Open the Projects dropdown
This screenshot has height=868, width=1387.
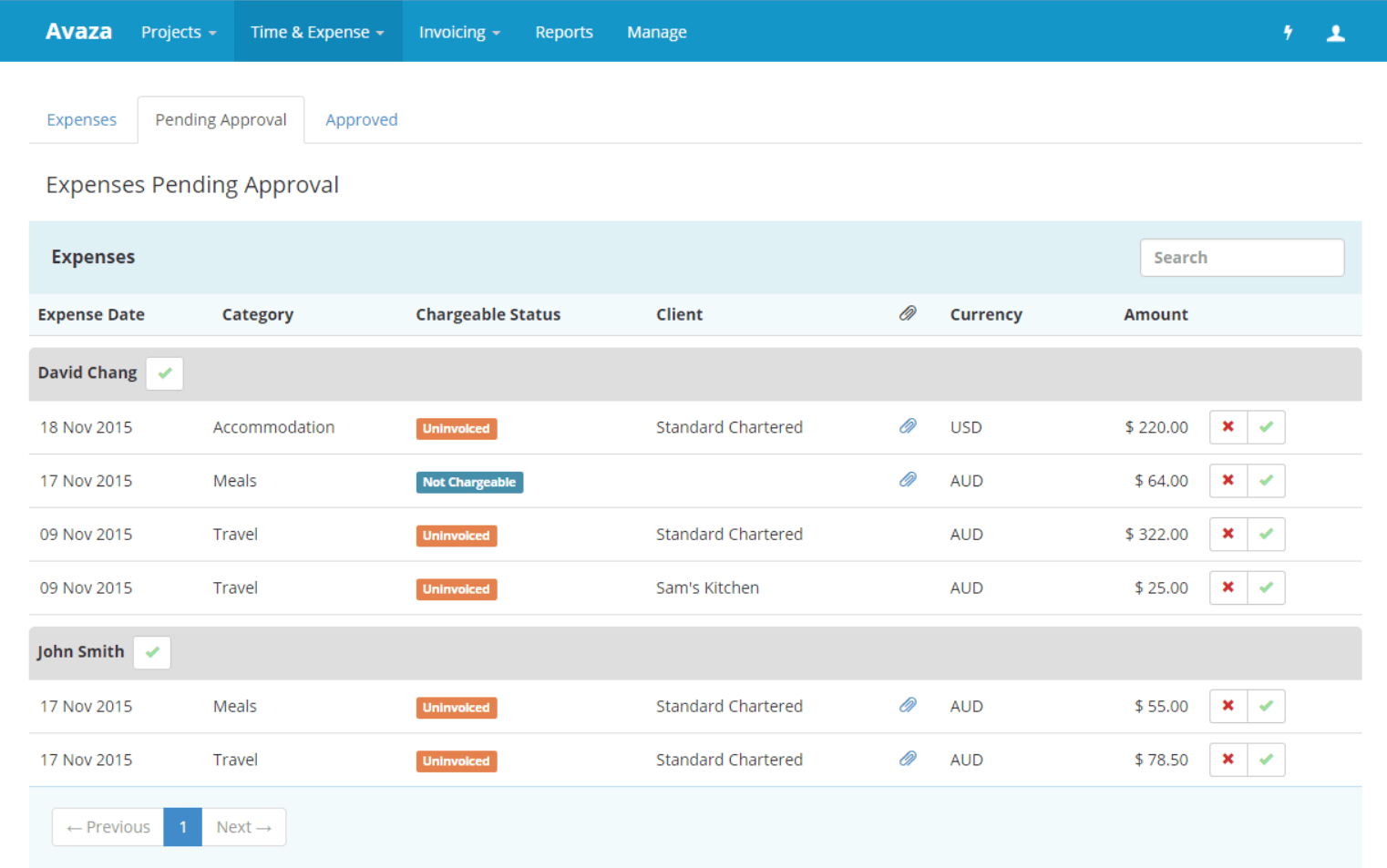click(x=178, y=32)
